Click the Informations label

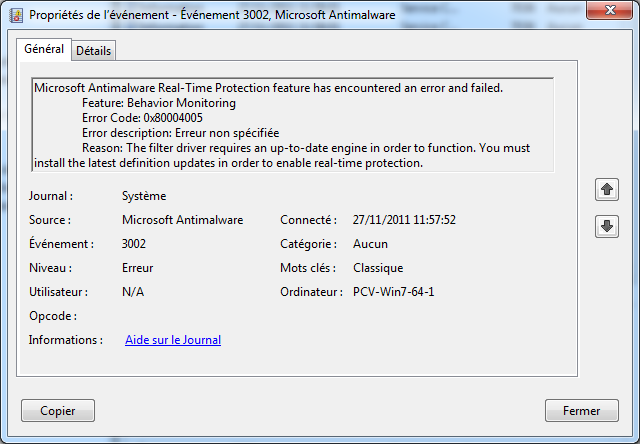(x=66, y=340)
